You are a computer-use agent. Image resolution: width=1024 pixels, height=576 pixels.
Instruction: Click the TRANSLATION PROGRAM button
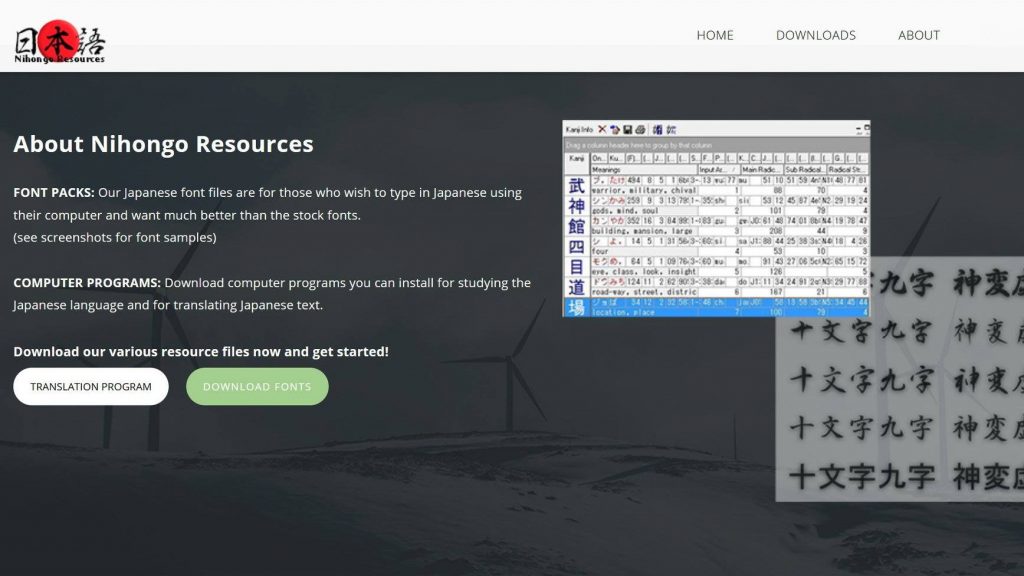pyautogui.click(x=90, y=386)
